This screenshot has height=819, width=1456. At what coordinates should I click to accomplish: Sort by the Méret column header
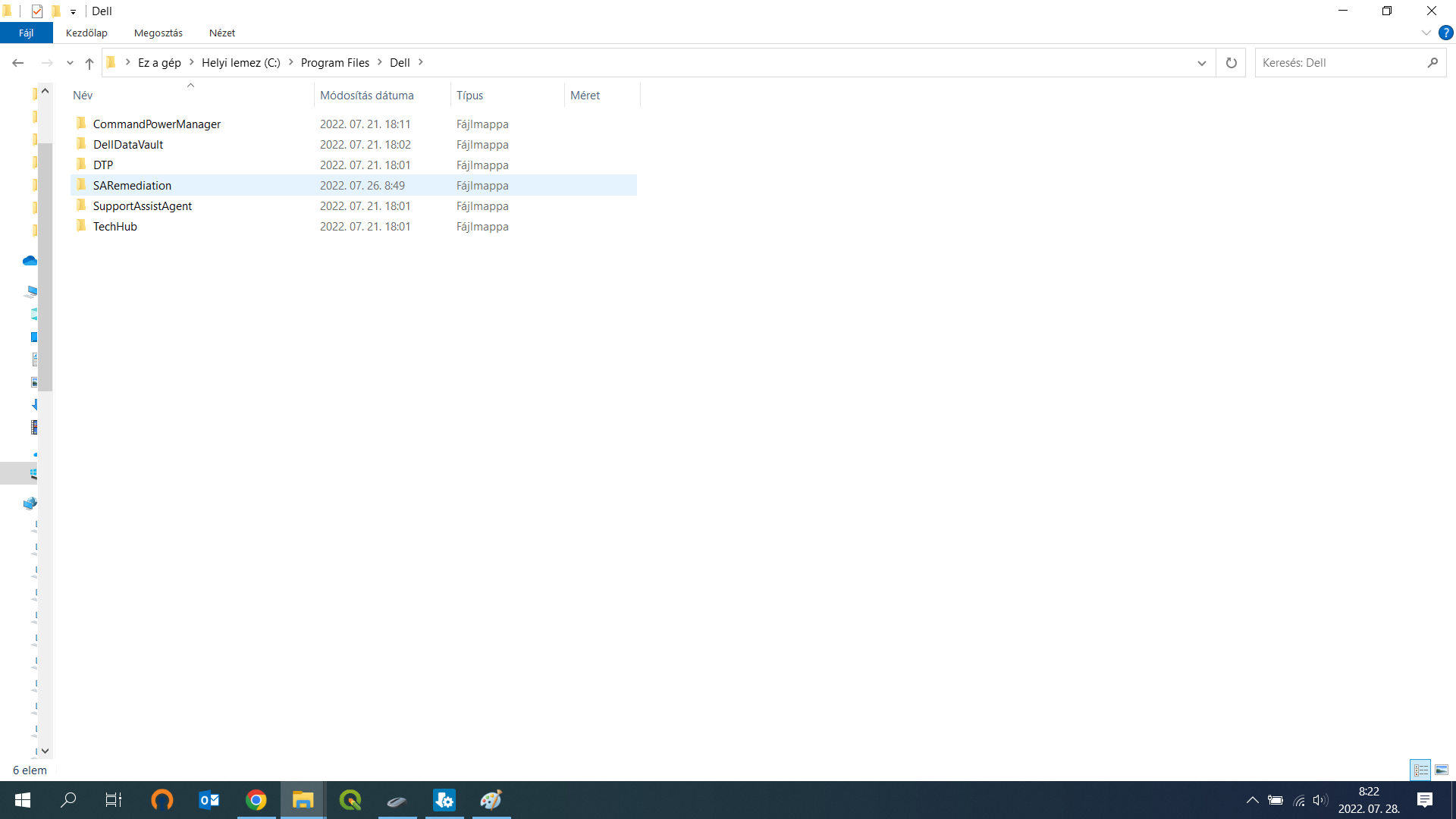click(x=602, y=96)
